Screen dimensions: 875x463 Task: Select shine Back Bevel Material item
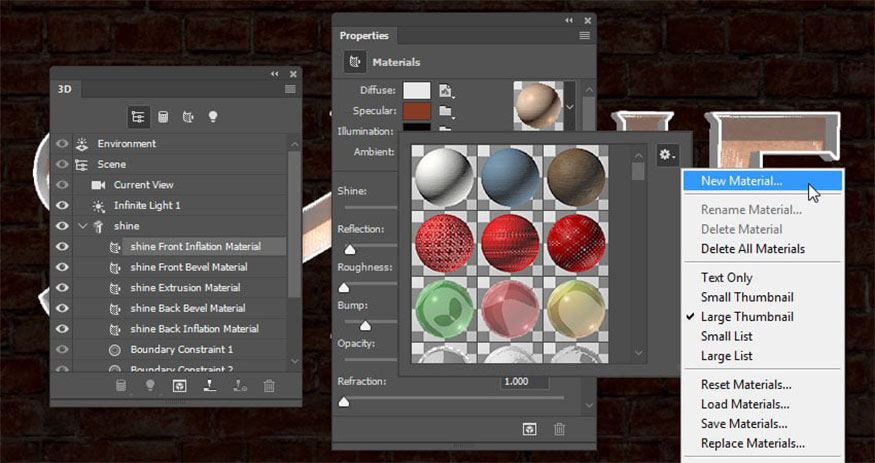point(188,308)
